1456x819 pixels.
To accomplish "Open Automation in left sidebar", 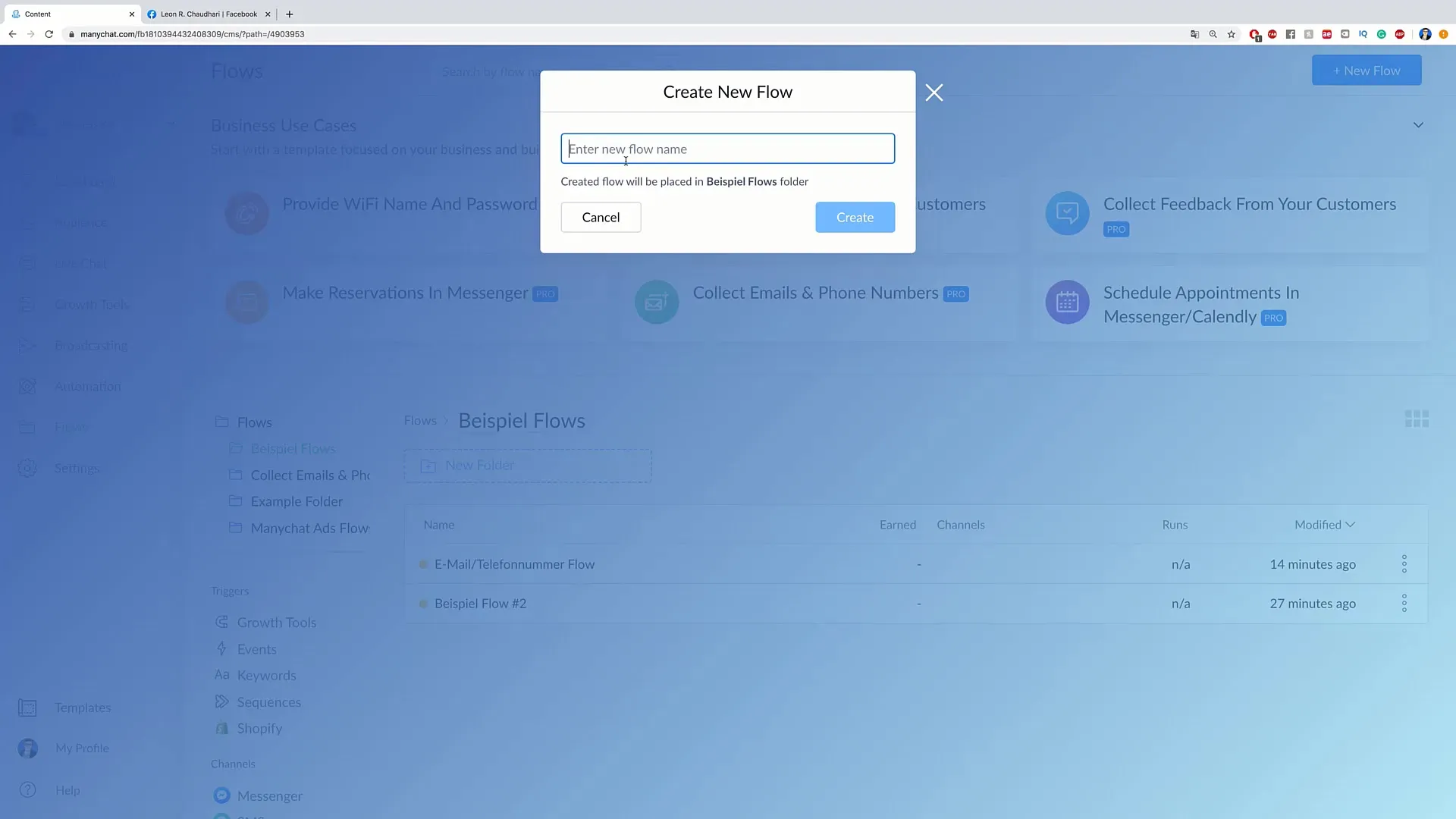I will 87,387.
